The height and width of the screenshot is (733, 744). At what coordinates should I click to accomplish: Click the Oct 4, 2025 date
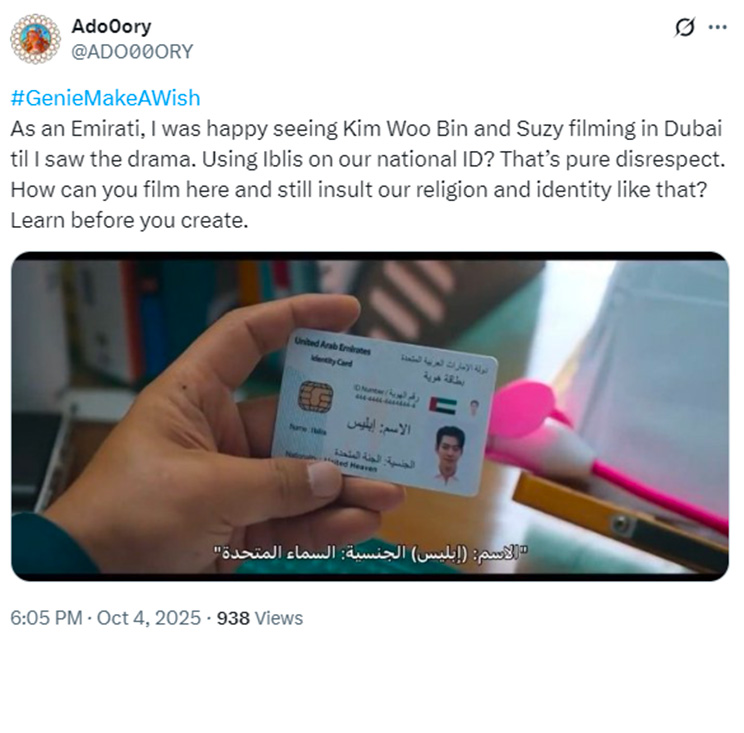(149, 618)
